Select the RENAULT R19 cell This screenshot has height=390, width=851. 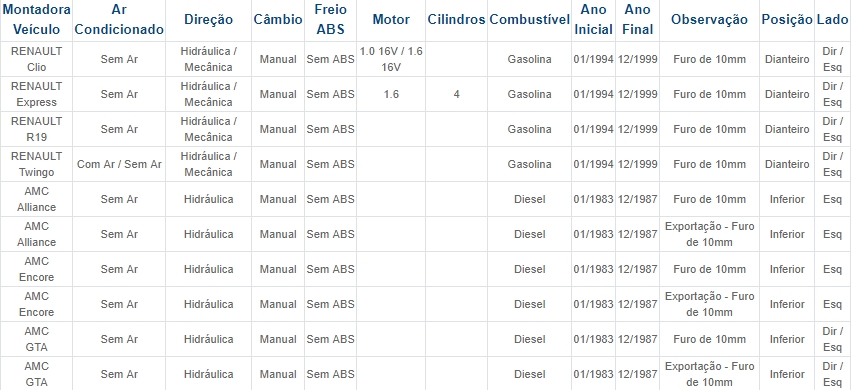pyautogui.click(x=36, y=129)
